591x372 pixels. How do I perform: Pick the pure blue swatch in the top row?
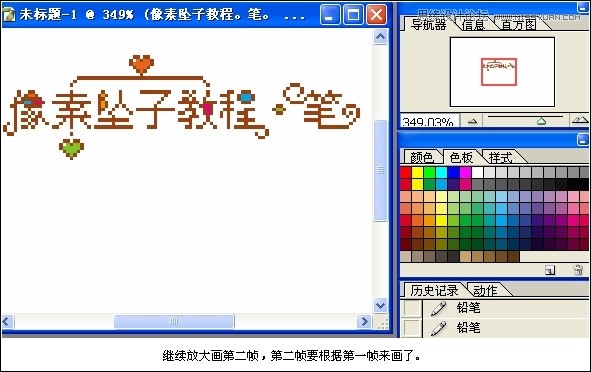(x=453, y=173)
